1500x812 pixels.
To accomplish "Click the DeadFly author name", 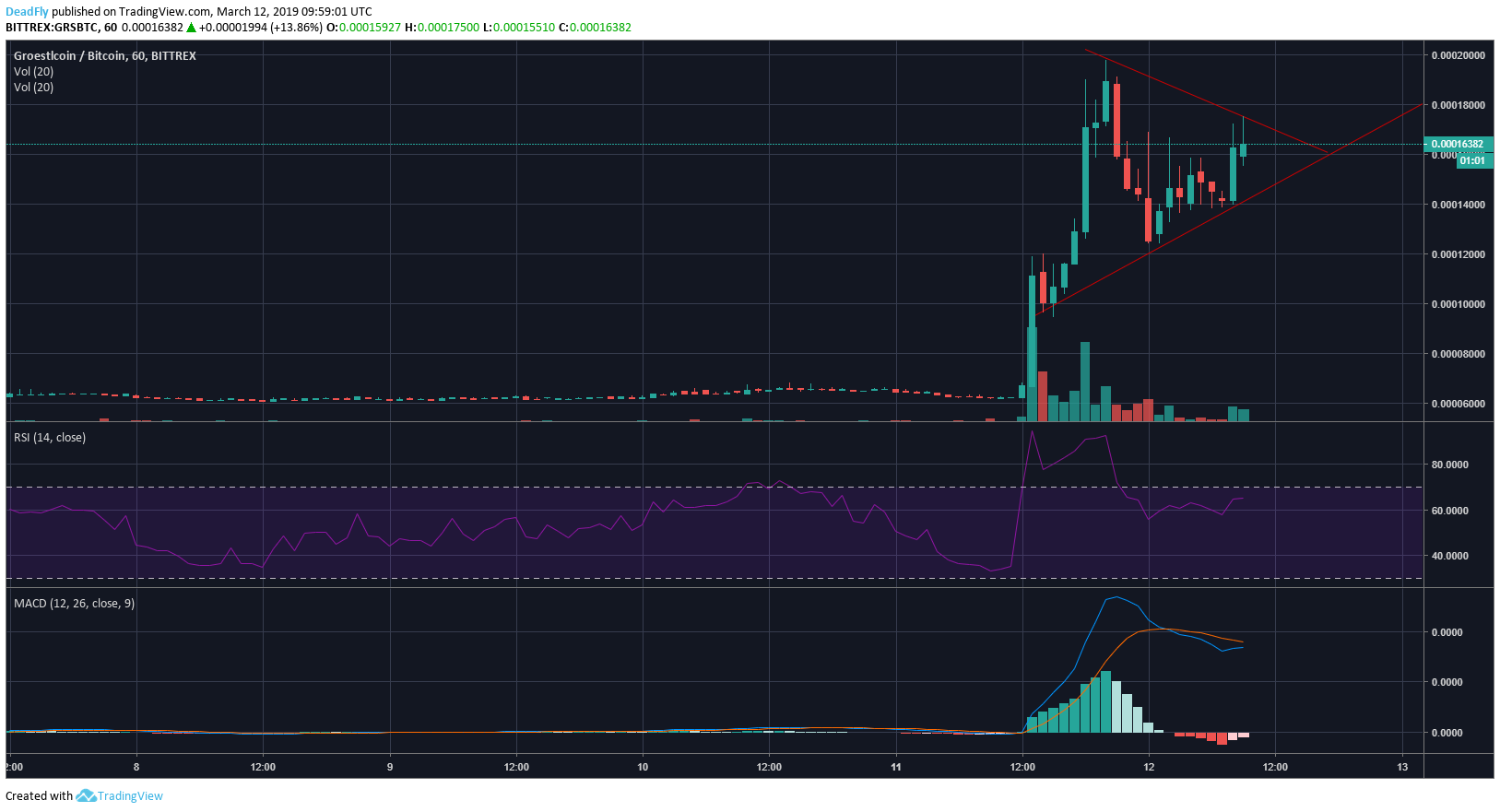I will [x=27, y=12].
